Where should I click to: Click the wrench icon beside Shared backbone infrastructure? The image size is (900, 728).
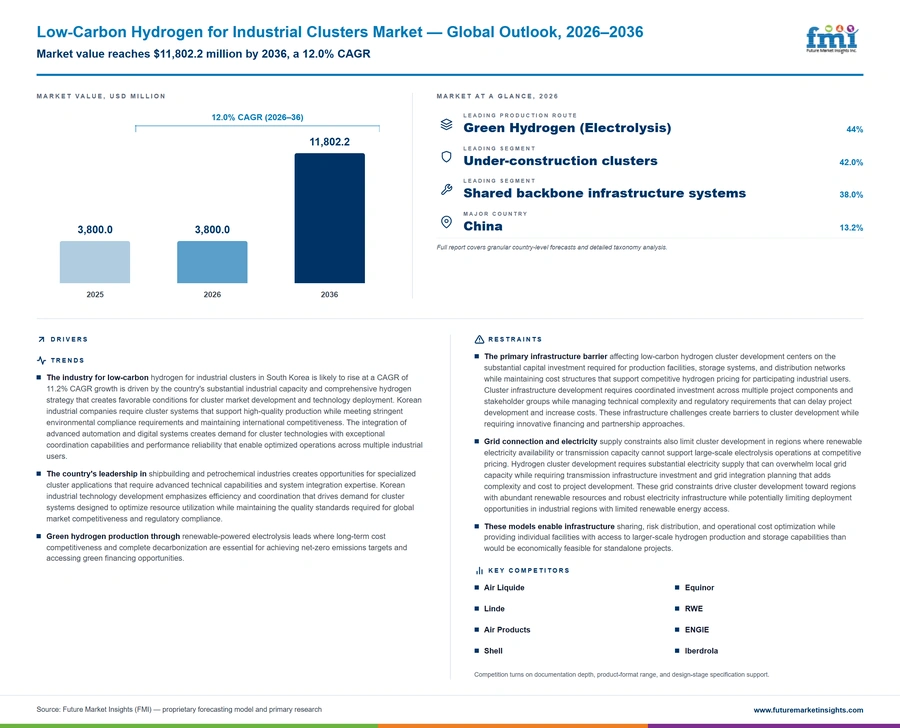click(x=447, y=189)
